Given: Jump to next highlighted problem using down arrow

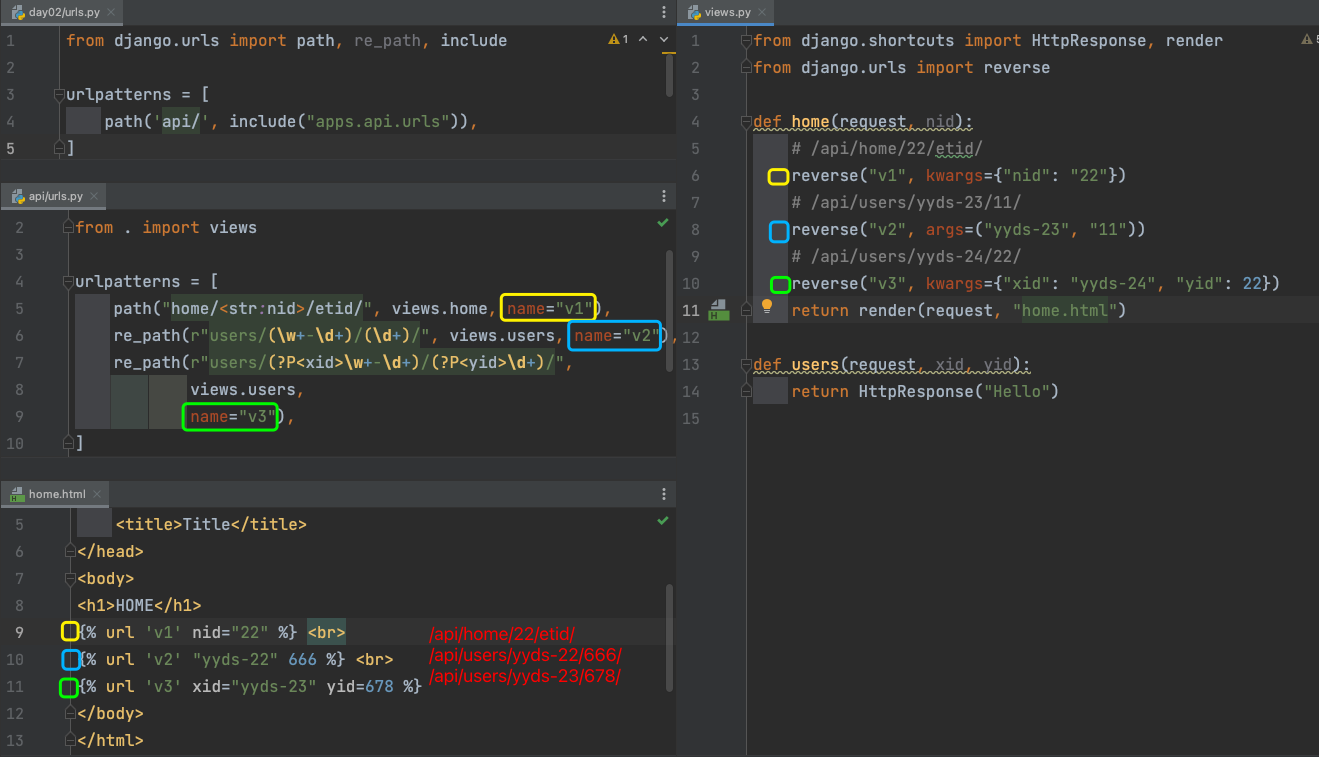Looking at the screenshot, I should [x=663, y=40].
